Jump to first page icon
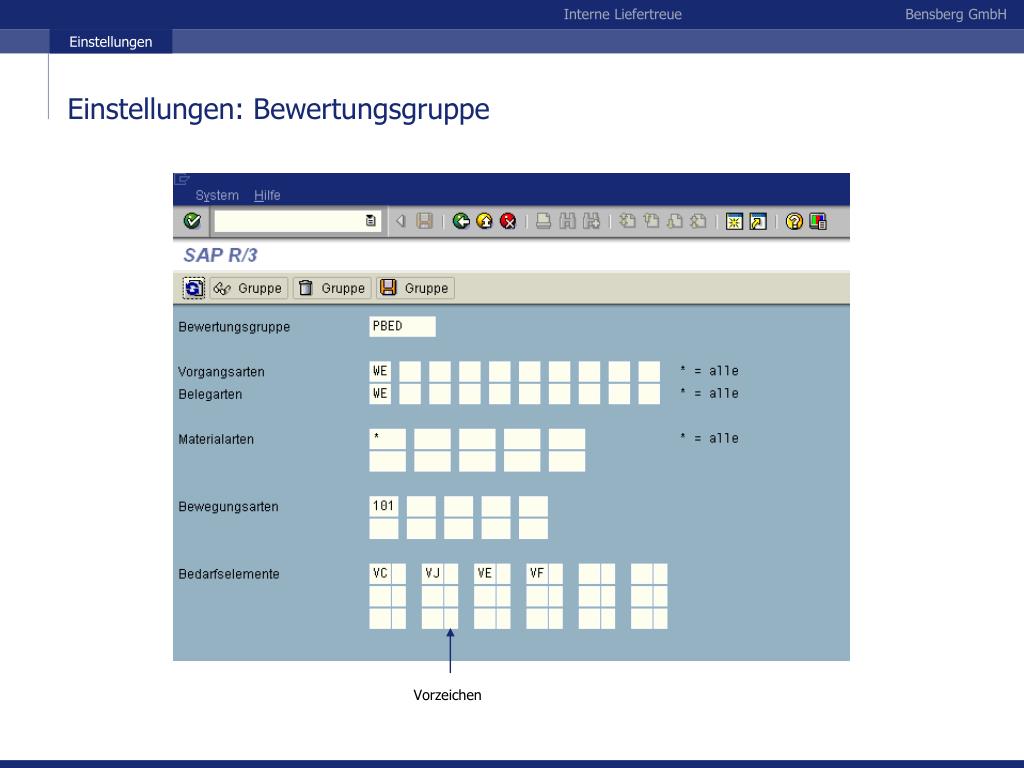This screenshot has width=1024, height=768. (627, 221)
